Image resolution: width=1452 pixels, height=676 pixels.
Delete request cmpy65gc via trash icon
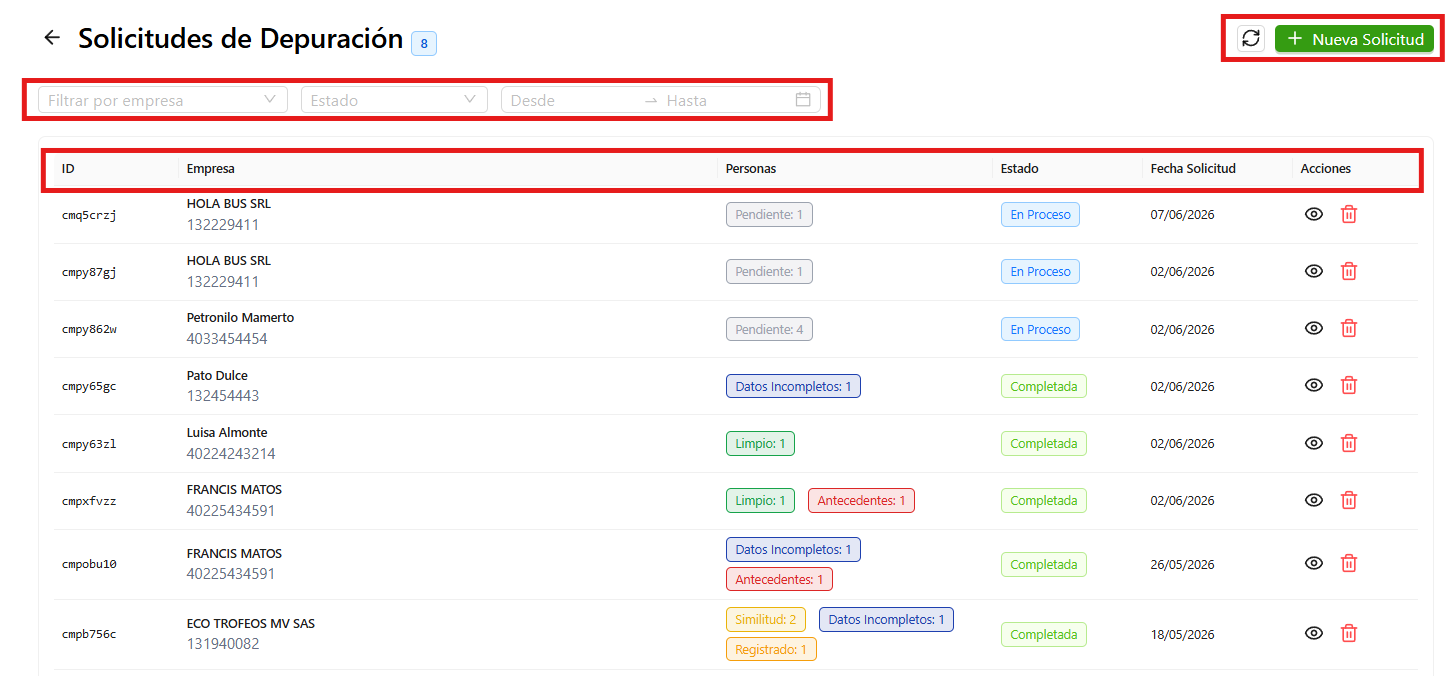point(1348,386)
